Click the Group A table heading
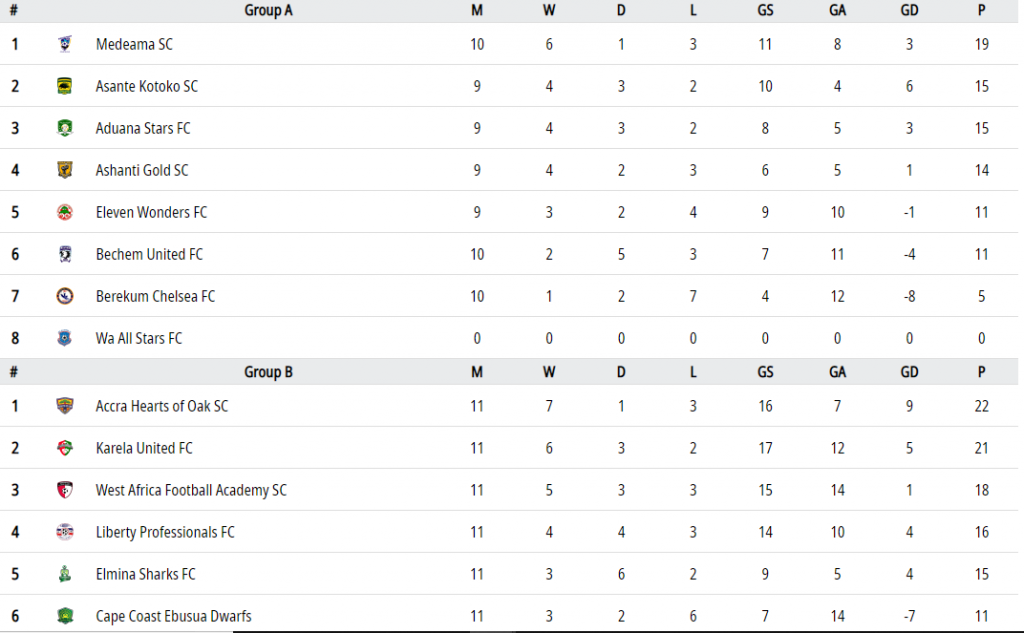This screenshot has height=633, width=1024. pos(268,10)
